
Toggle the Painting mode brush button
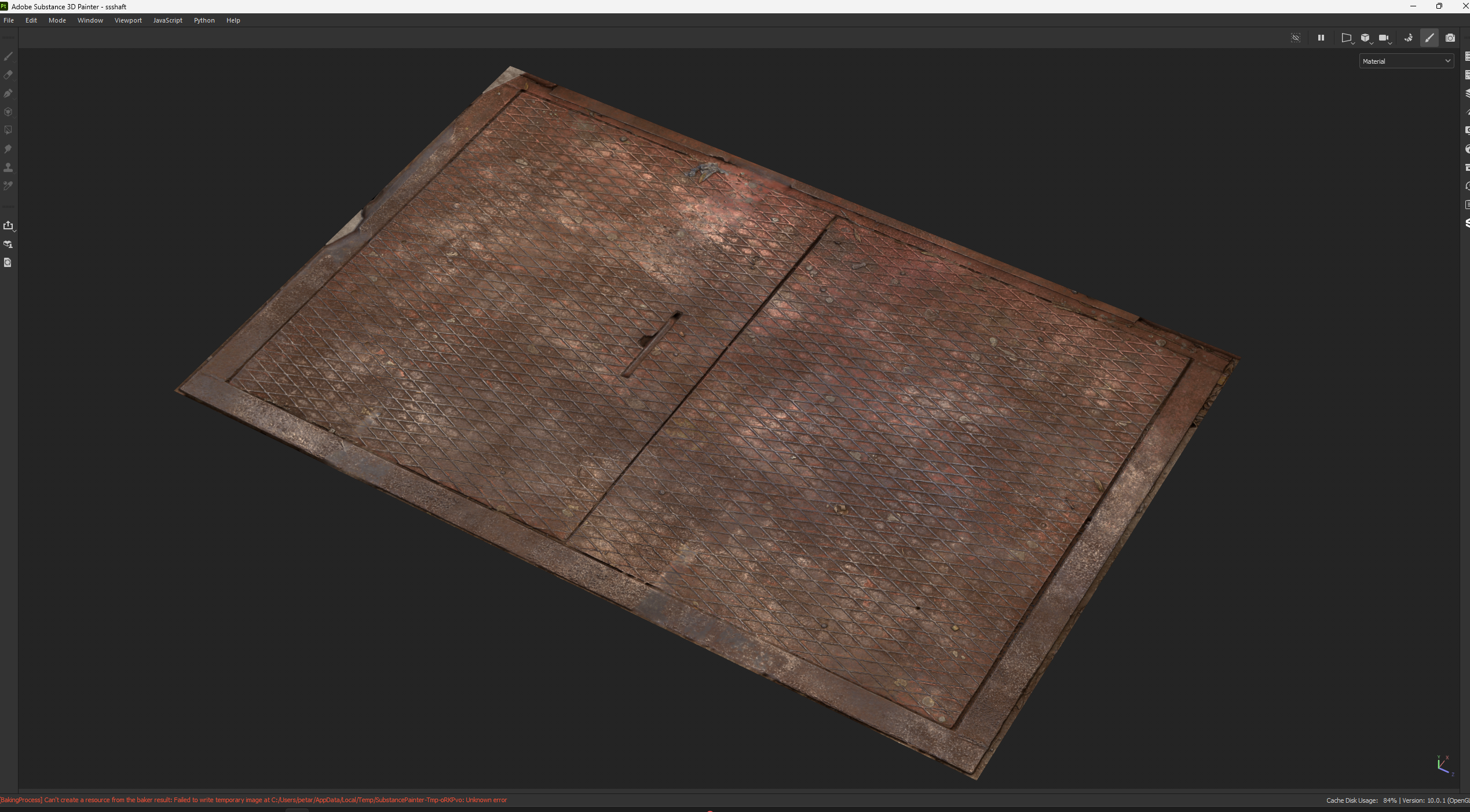click(x=1429, y=38)
